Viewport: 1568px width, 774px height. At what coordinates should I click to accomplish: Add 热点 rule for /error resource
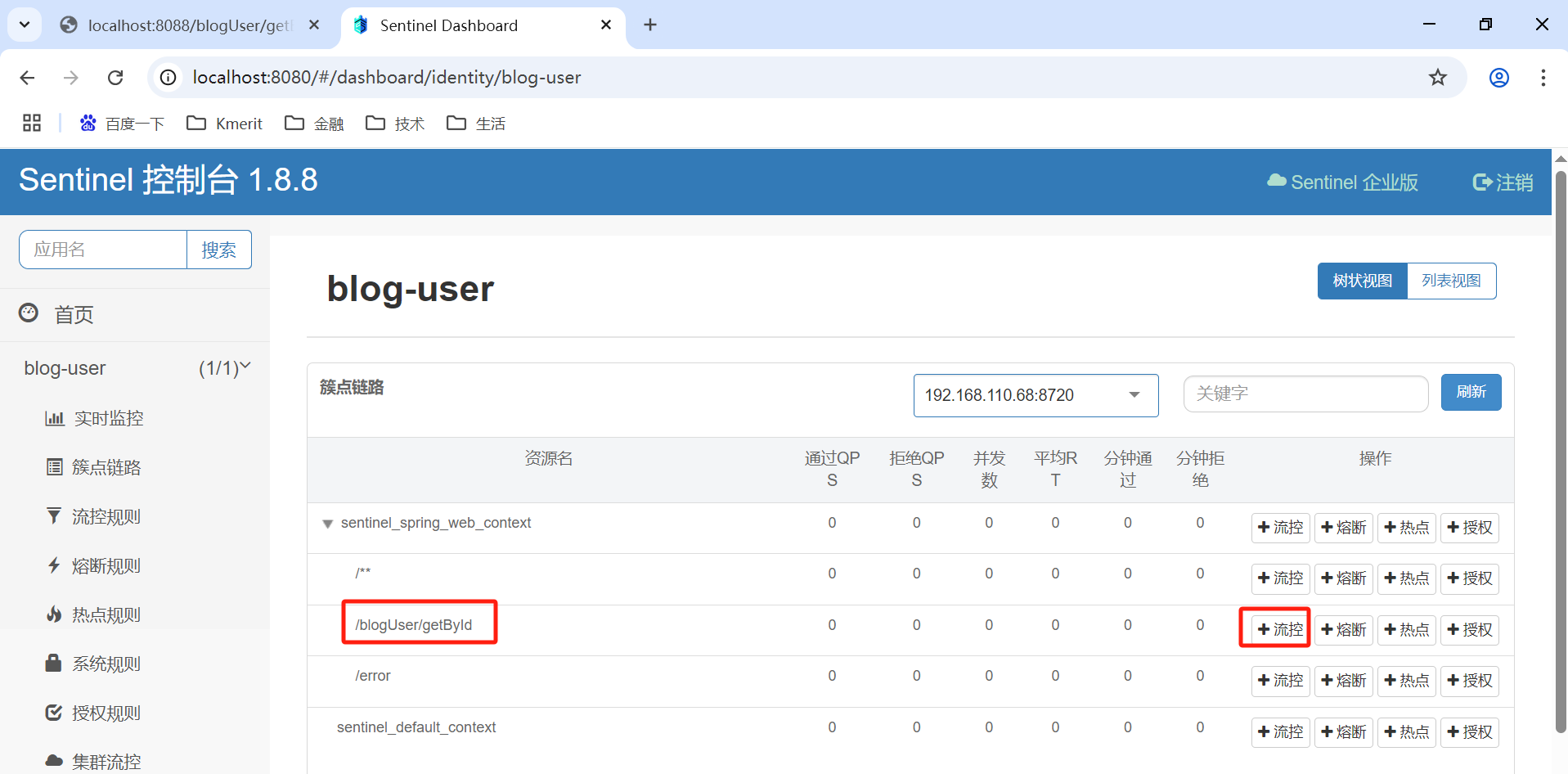1407,681
